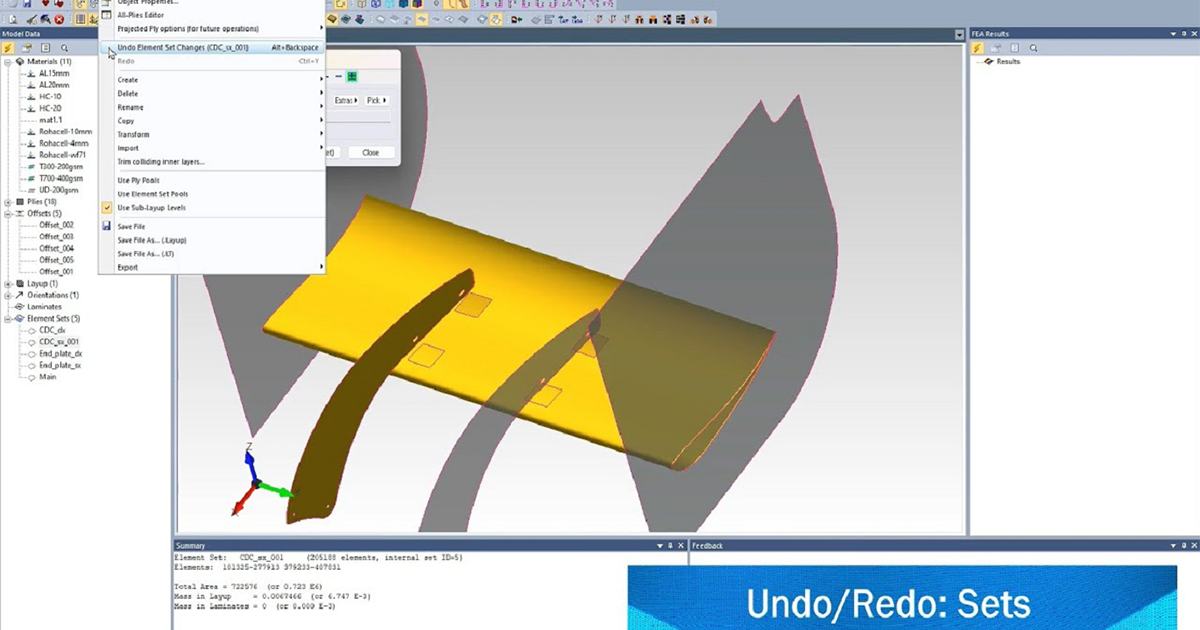The width and height of the screenshot is (1200, 630).
Task: Click the lightning bolt icon in FEA Results panel
Action: click(978, 47)
